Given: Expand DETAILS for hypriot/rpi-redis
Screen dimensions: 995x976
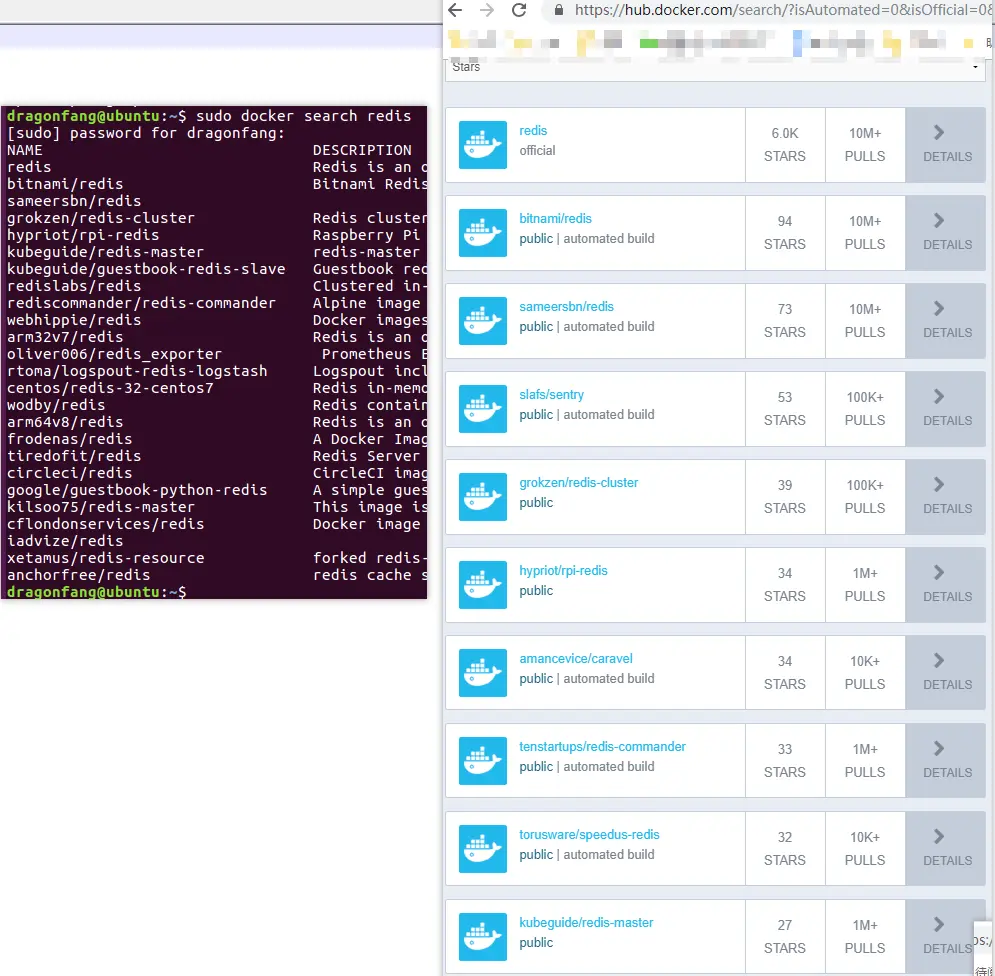Looking at the screenshot, I should (x=946, y=585).
